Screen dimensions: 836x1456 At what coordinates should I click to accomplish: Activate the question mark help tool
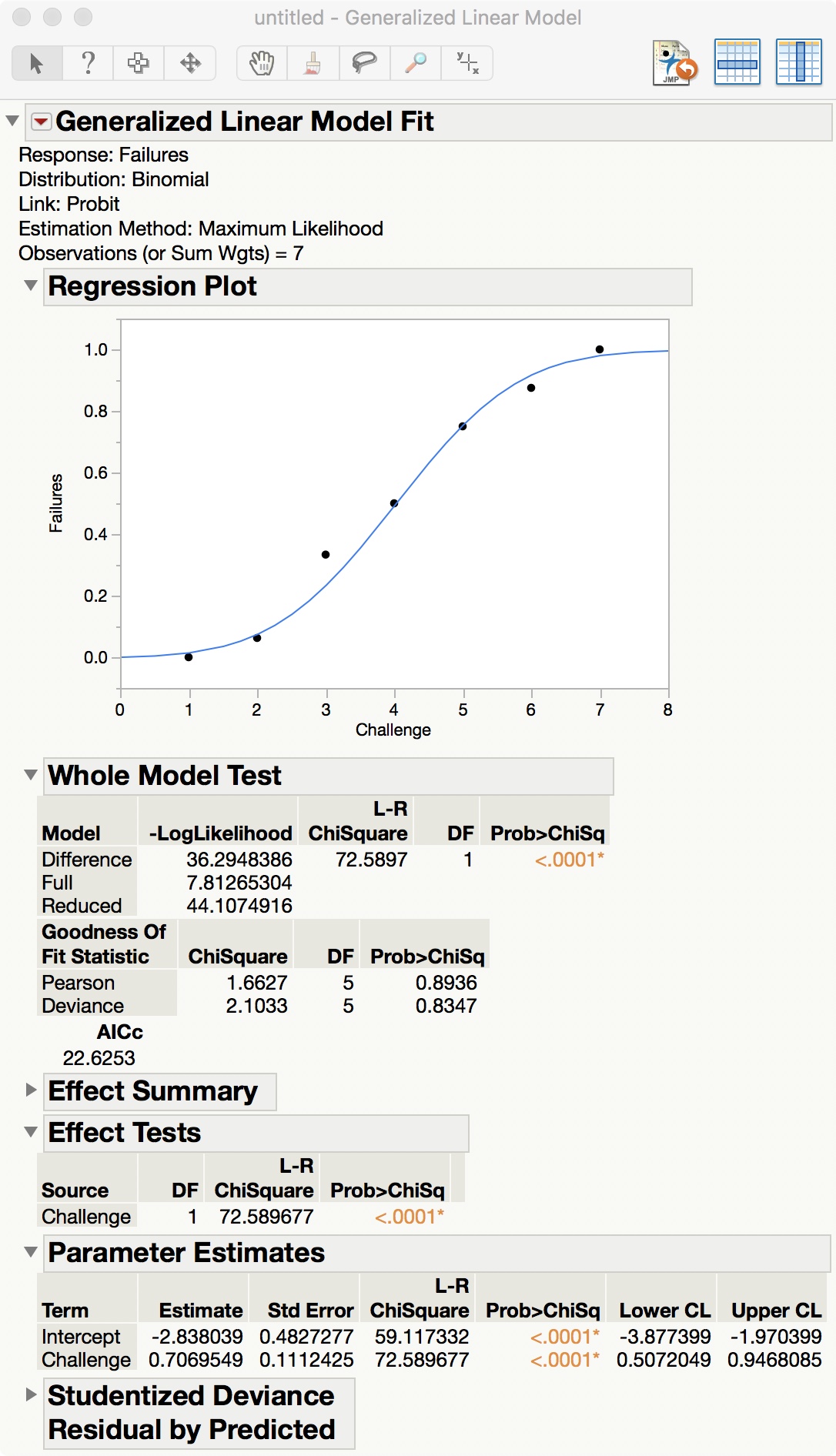(x=88, y=63)
